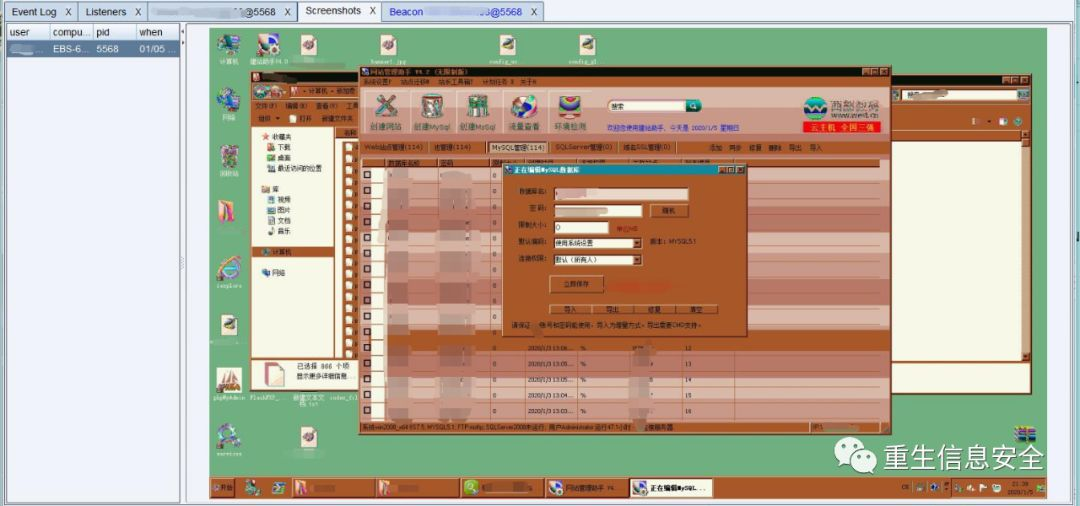The image size is (1080, 506).
Task: Click the green-icon taskbar item
Action: [501, 488]
